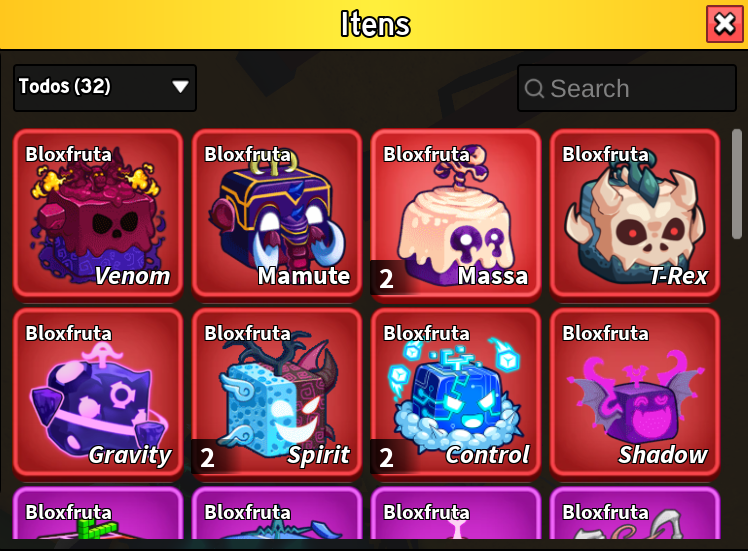748x551 pixels.
Task: Click into the Search field
Action: (627, 88)
